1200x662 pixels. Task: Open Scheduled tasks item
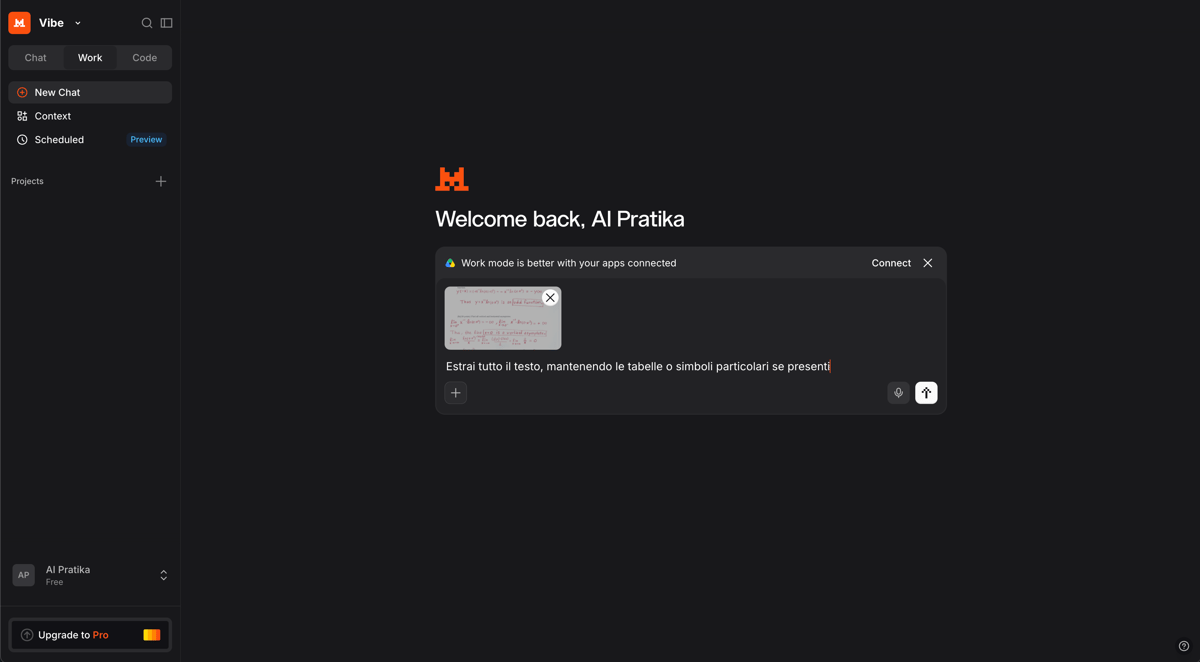(90, 140)
